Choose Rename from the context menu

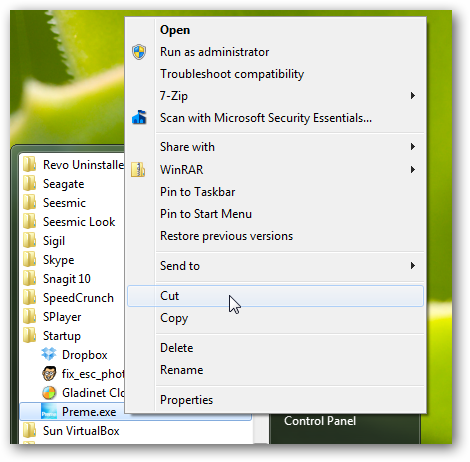click(x=275, y=370)
